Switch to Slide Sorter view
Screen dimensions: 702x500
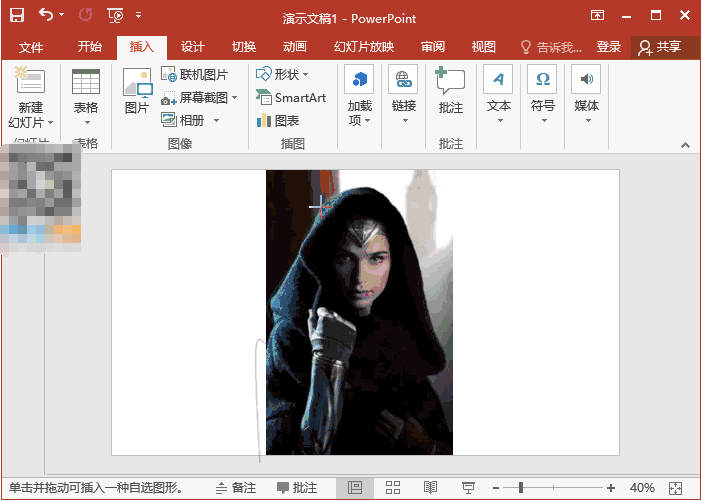pyautogui.click(x=393, y=487)
